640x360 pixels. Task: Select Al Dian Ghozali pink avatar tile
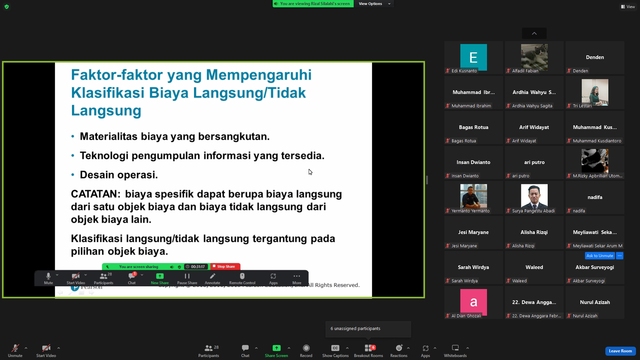473,302
